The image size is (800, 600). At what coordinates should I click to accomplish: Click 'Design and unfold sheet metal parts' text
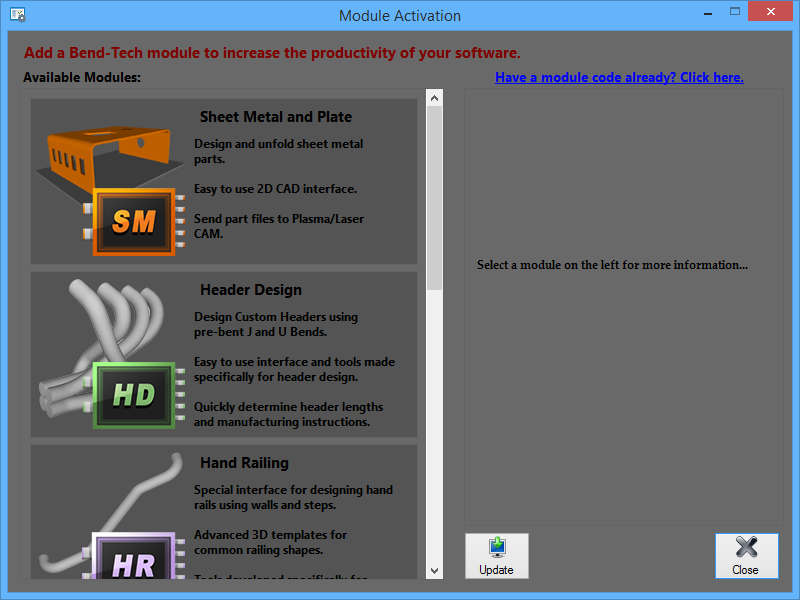pos(278,151)
